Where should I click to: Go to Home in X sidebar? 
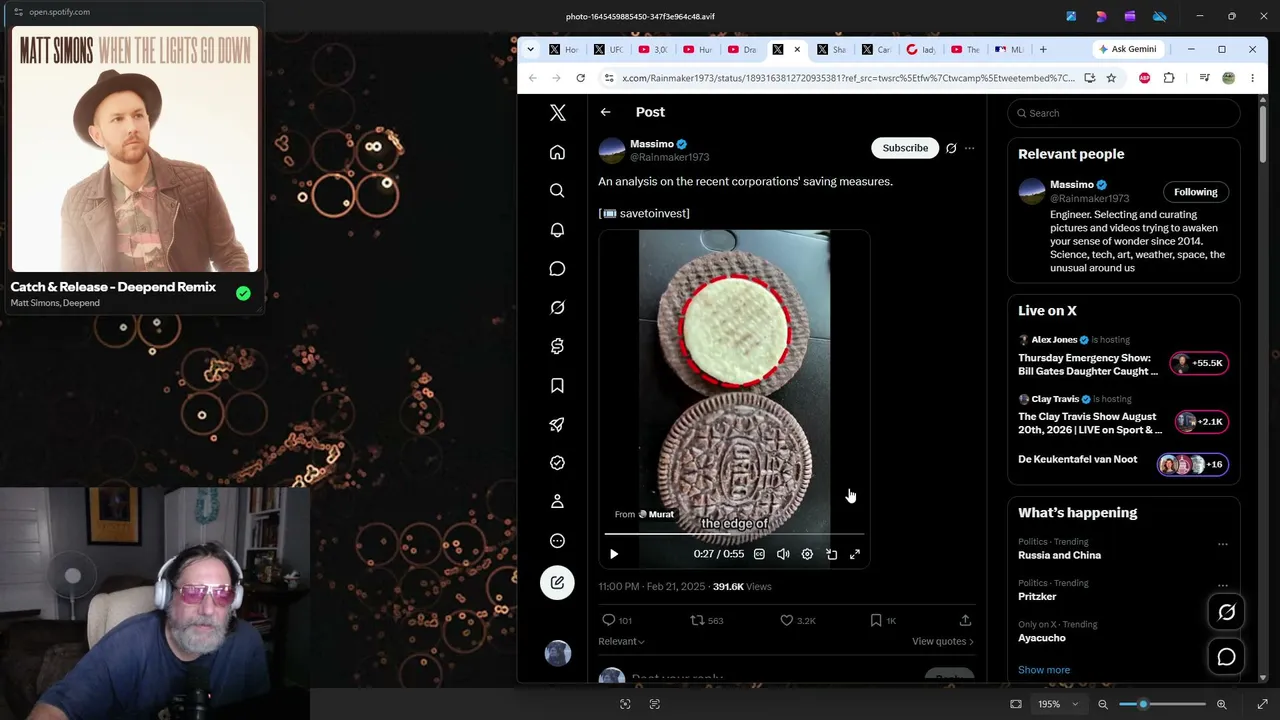pos(557,152)
